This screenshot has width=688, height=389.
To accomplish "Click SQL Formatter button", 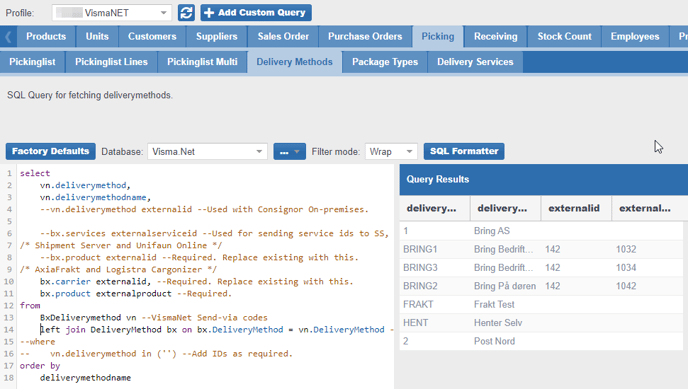I will click(x=464, y=151).
